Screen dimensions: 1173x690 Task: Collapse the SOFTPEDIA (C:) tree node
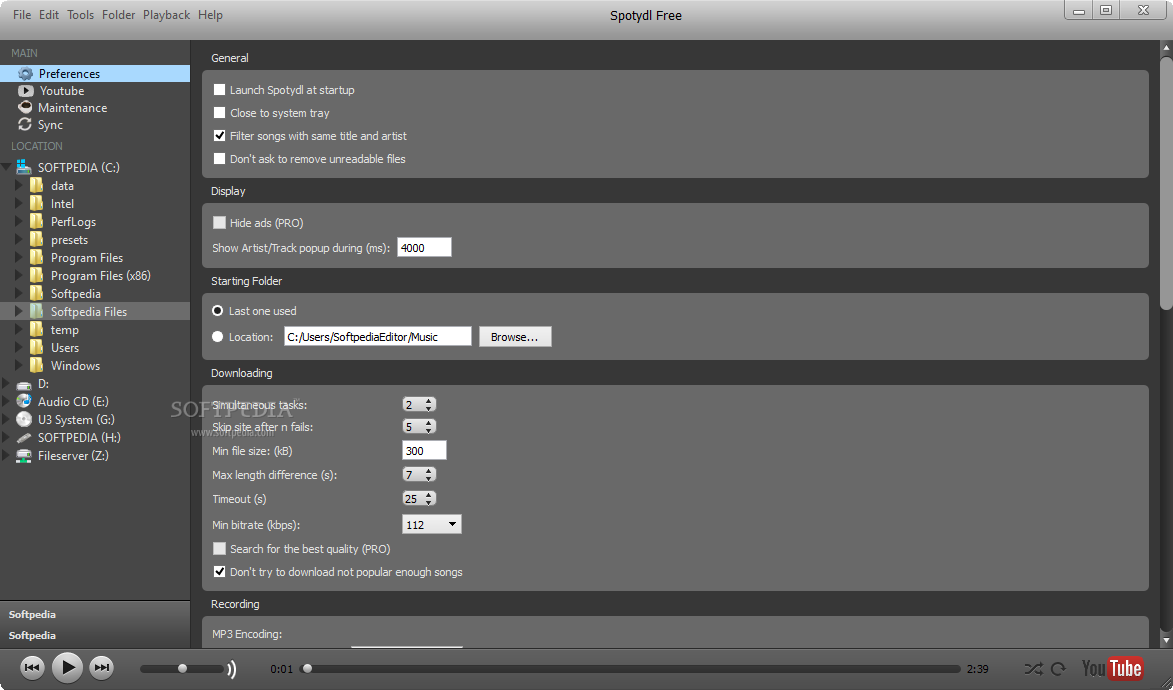pos(7,167)
